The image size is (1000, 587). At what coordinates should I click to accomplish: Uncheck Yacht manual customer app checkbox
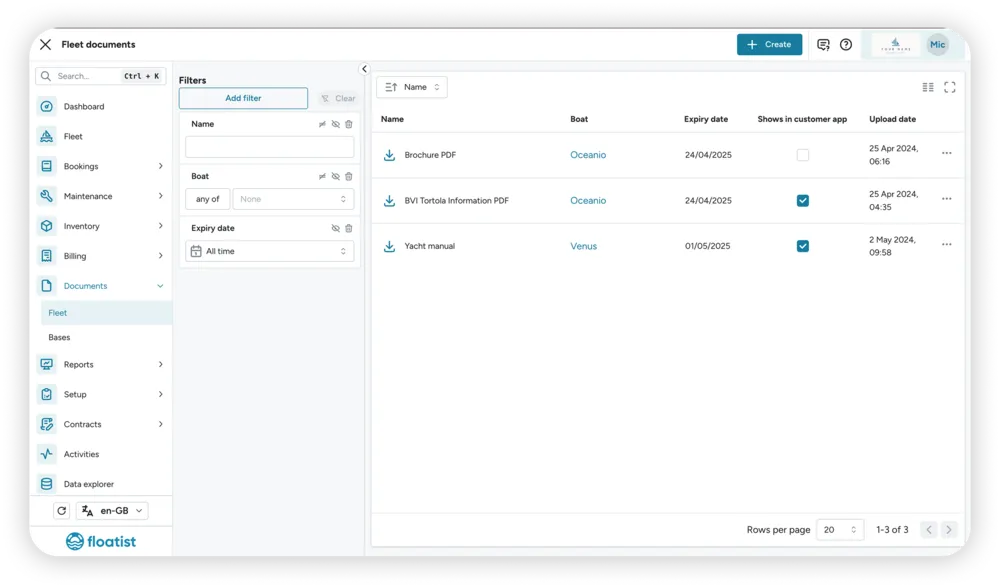point(803,246)
